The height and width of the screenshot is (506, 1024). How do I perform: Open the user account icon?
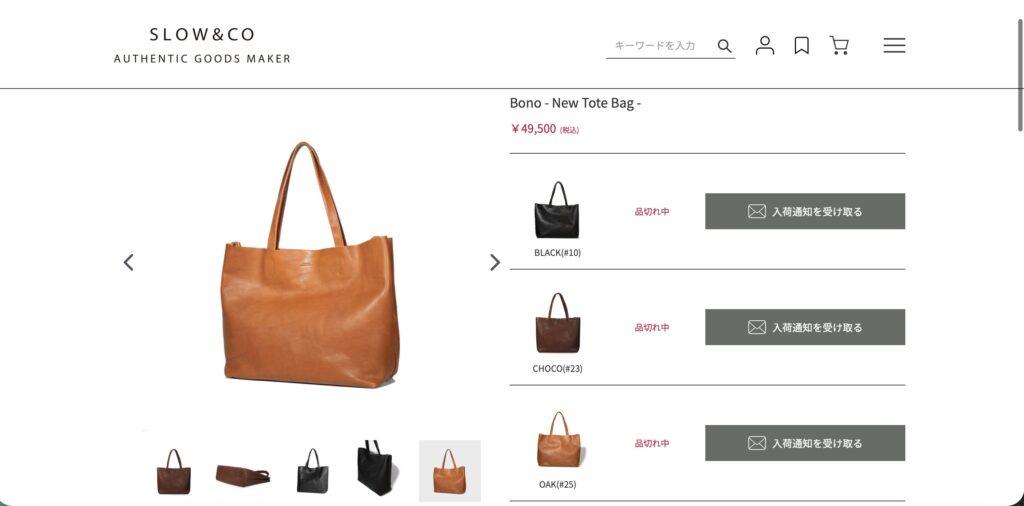tap(765, 45)
